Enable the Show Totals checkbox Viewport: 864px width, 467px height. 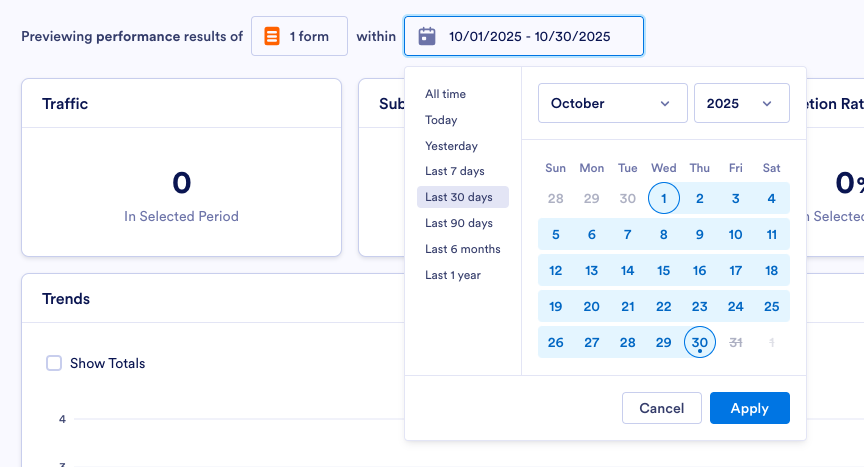pos(54,363)
